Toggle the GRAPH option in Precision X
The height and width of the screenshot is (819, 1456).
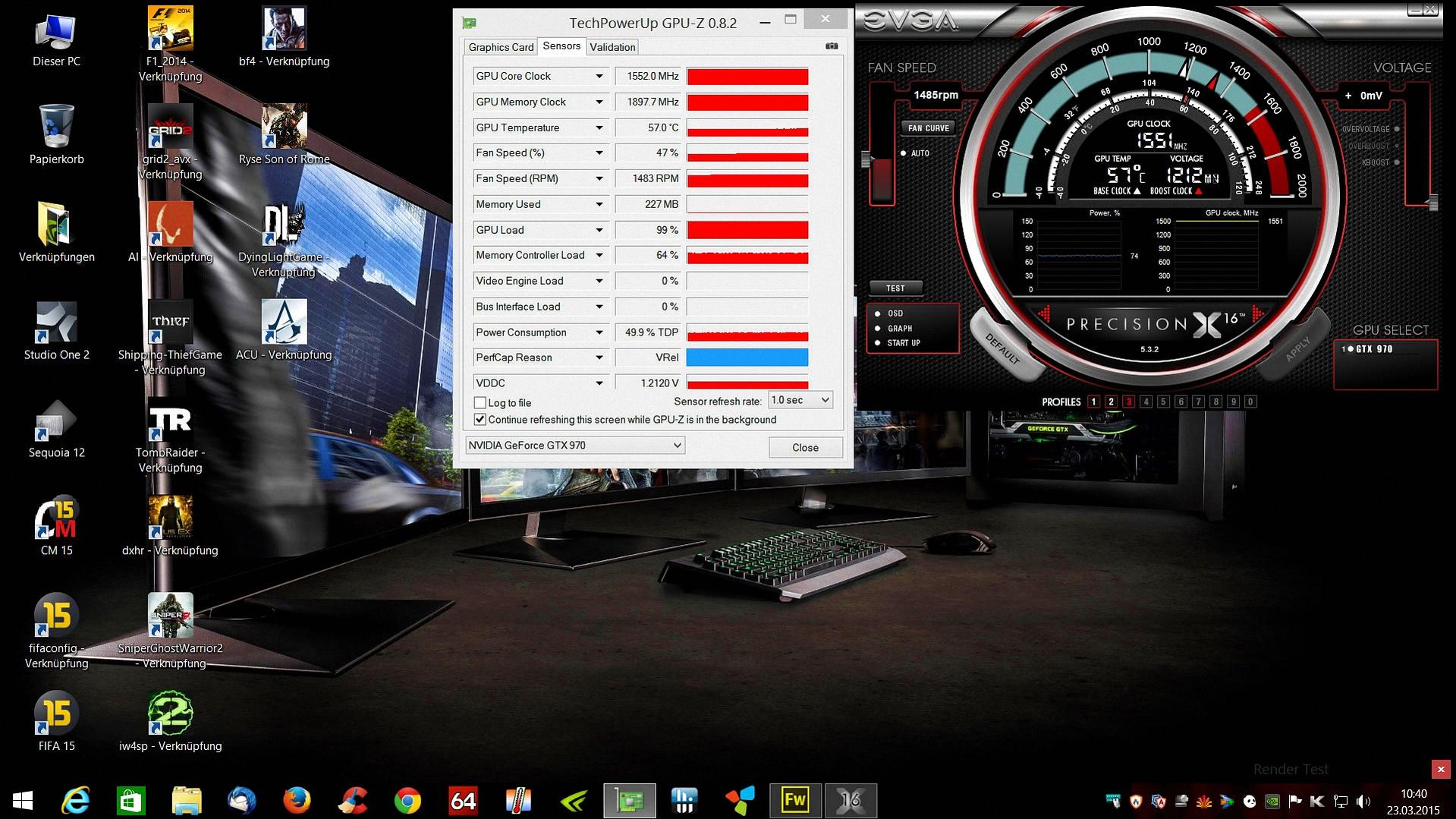(878, 329)
